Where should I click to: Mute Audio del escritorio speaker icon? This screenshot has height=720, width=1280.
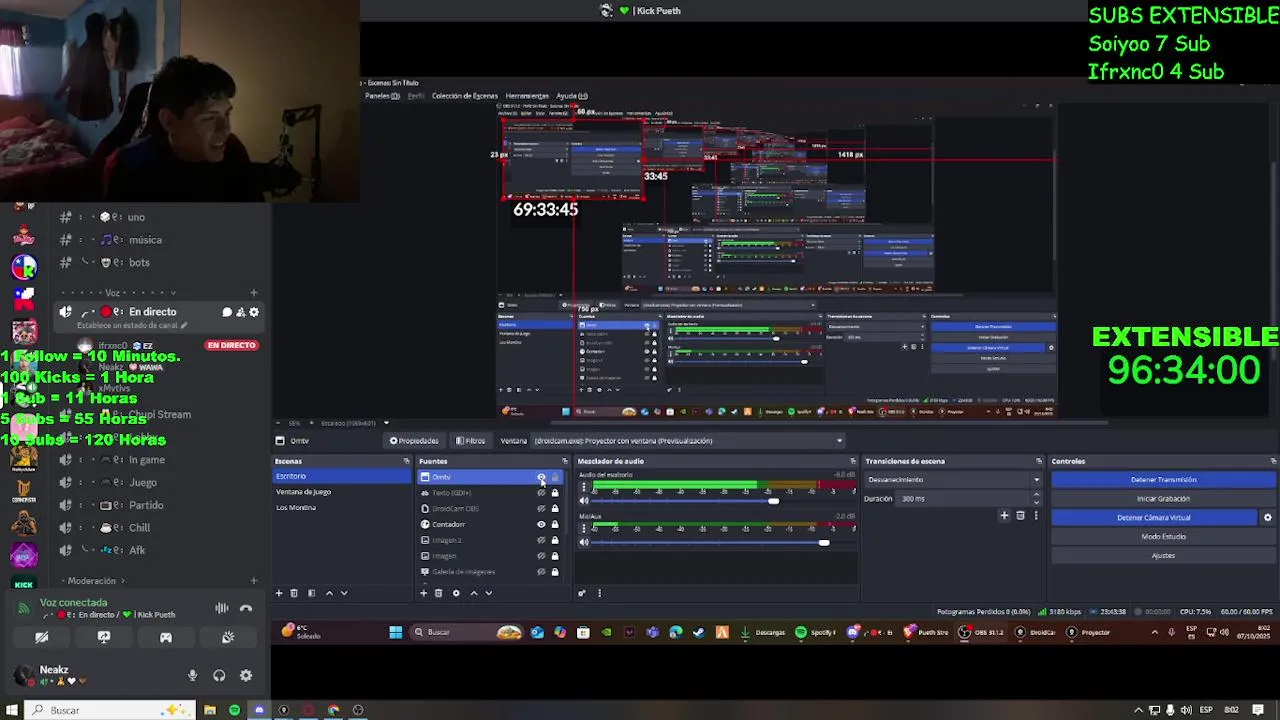coord(584,501)
